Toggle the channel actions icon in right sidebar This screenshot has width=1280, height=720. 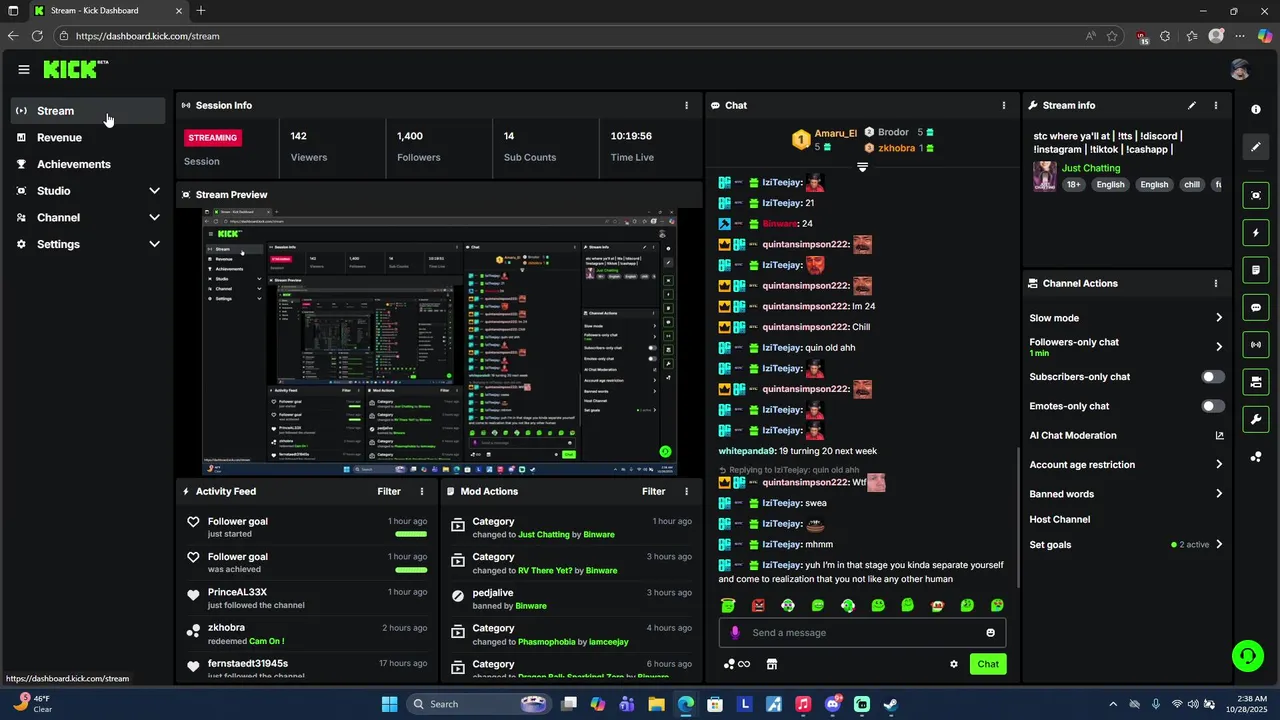1256,381
